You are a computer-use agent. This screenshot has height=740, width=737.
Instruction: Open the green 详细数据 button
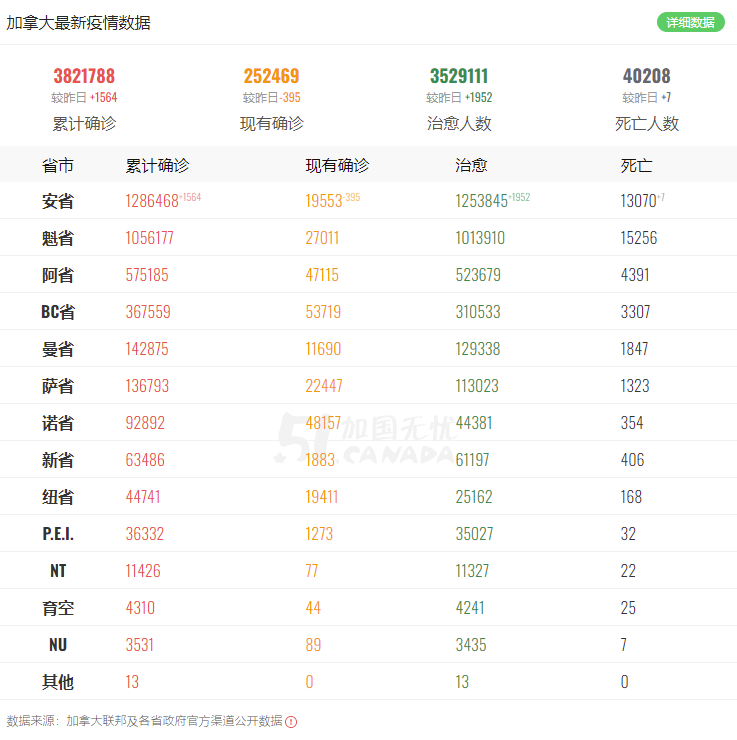coord(690,22)
